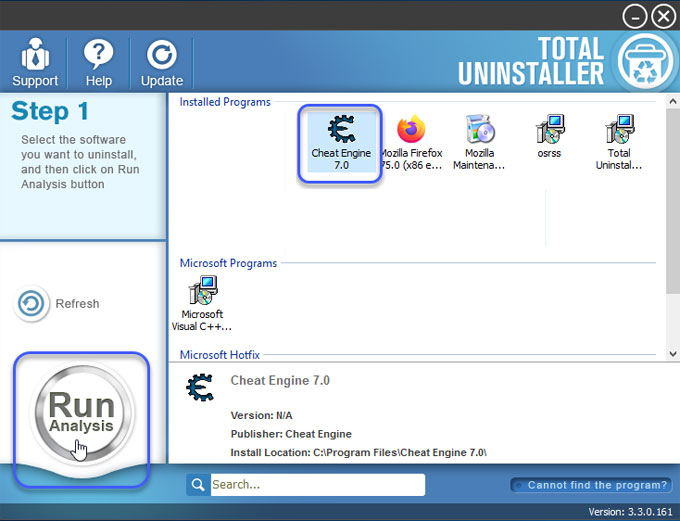Click 'Version: 3.3.0.161' status text
This screenshot has width=680, height=521.
[630, 512]
